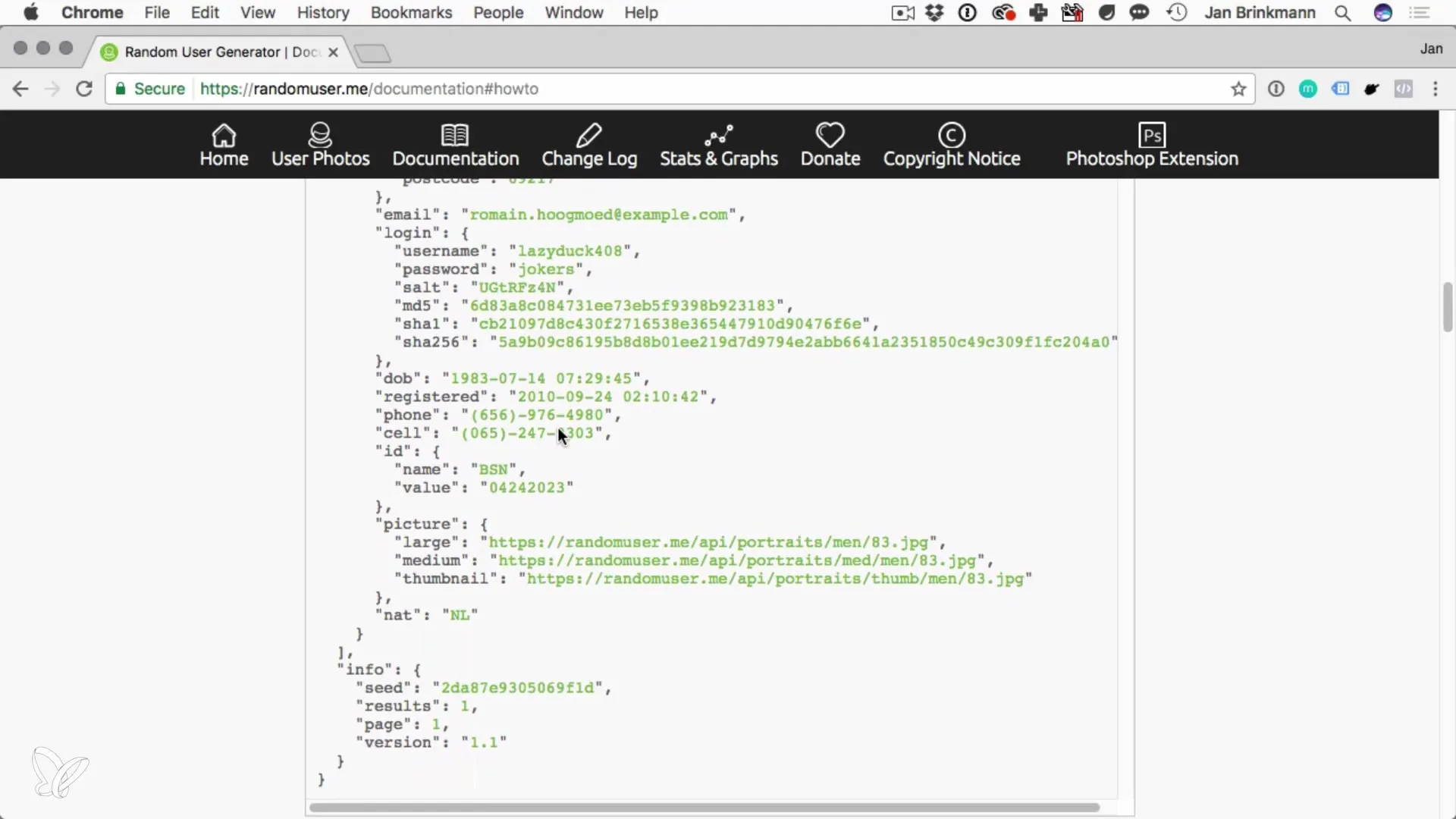Open the People menu
The height and width of the screenshot is (819, 1456).
(498, 13)
